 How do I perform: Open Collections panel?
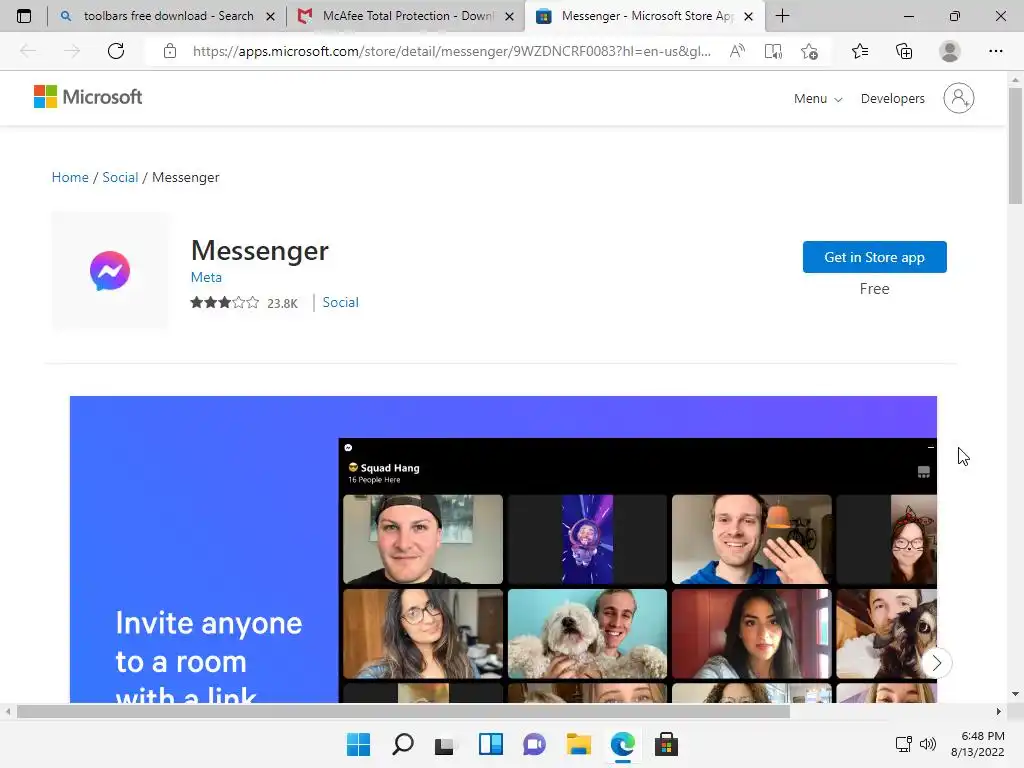(904, 51)
